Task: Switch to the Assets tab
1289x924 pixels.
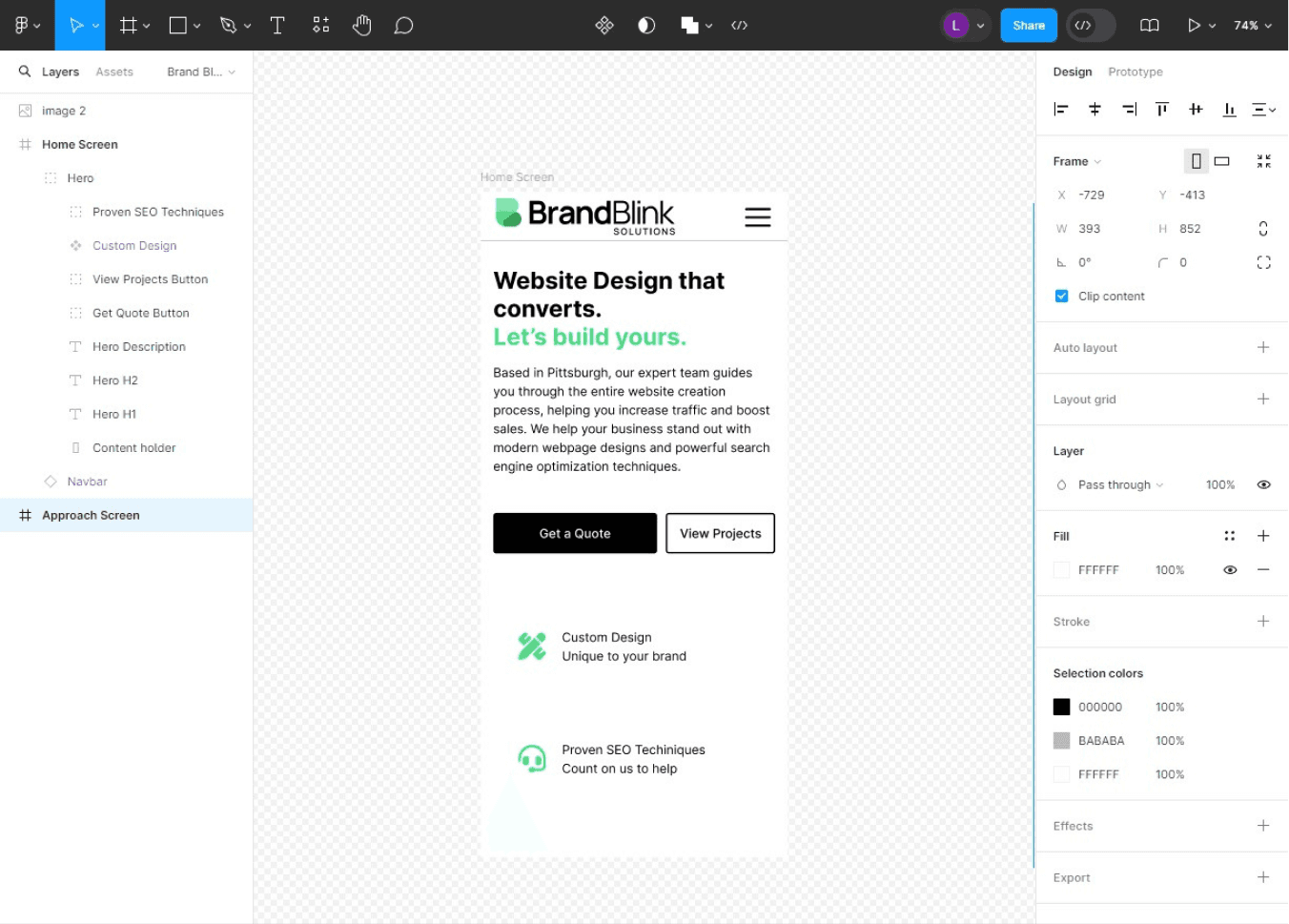Action: click(x=114, y=72)
